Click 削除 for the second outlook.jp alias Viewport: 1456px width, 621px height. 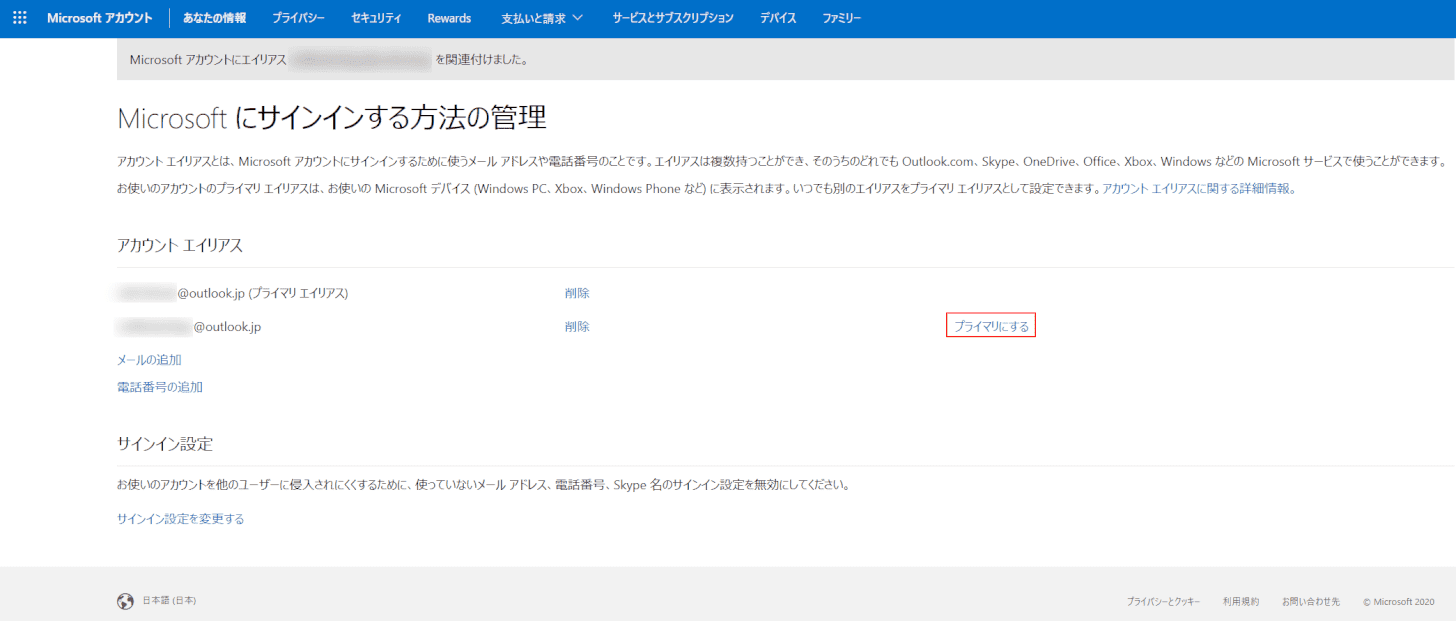click(577, 326)
